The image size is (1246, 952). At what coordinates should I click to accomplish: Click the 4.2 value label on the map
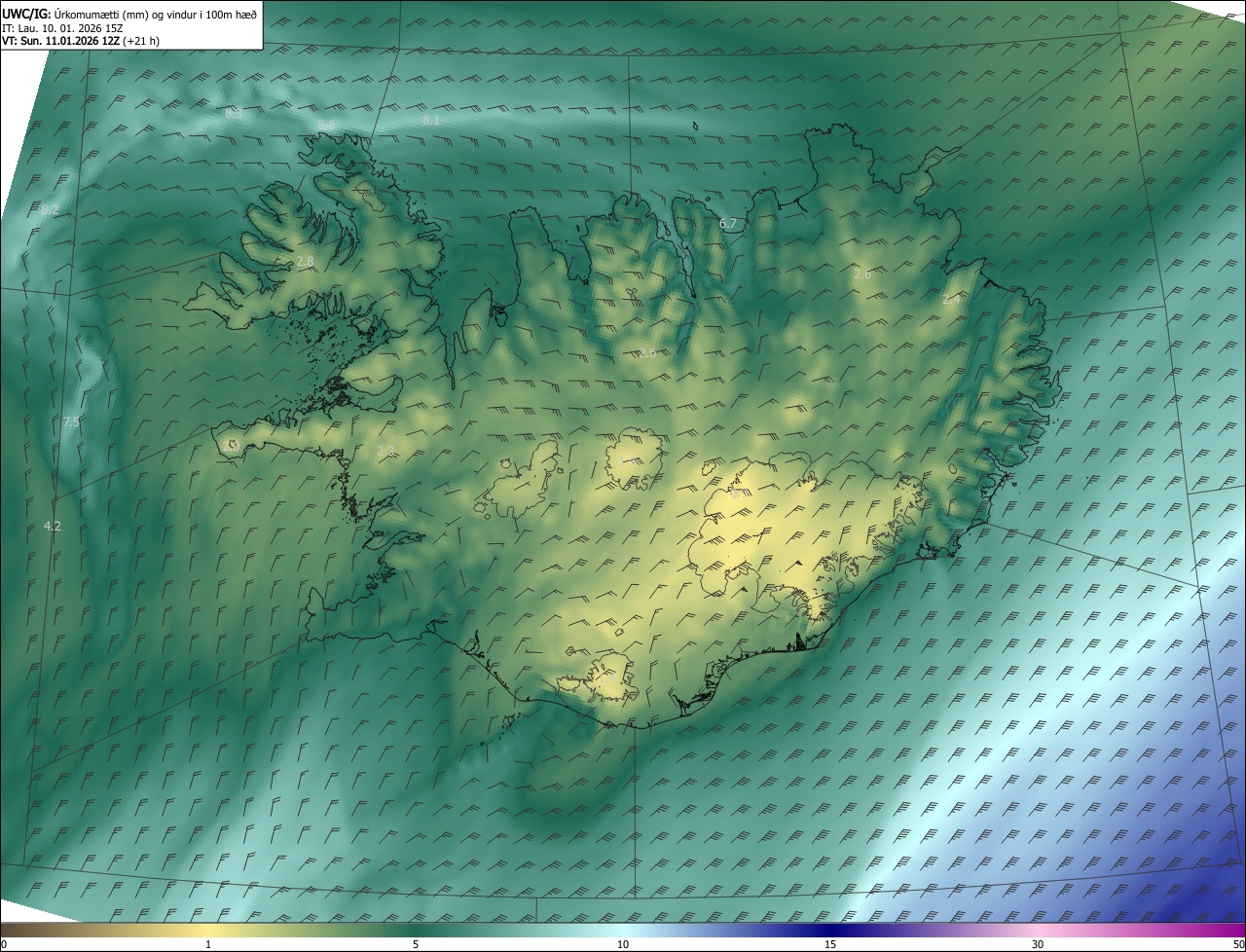(x=53, y=526)
